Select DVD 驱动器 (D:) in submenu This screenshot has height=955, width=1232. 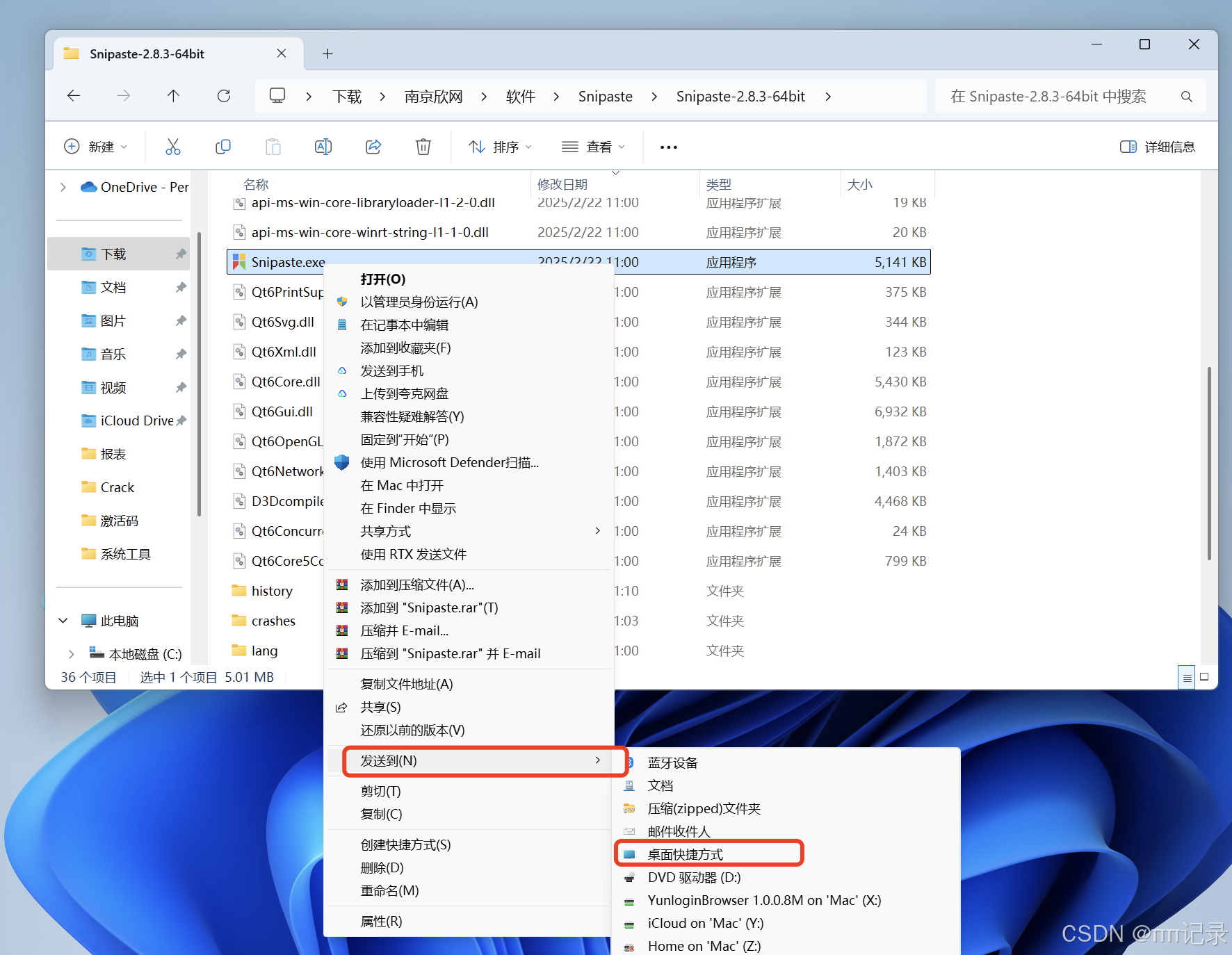click(786, 877)
